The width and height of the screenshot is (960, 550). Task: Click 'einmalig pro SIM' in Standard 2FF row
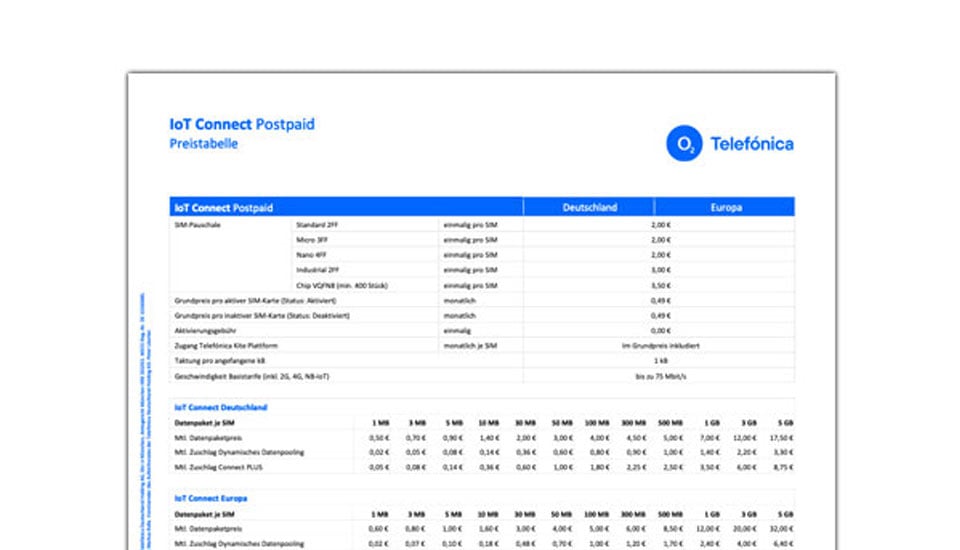tap(470, 225)
